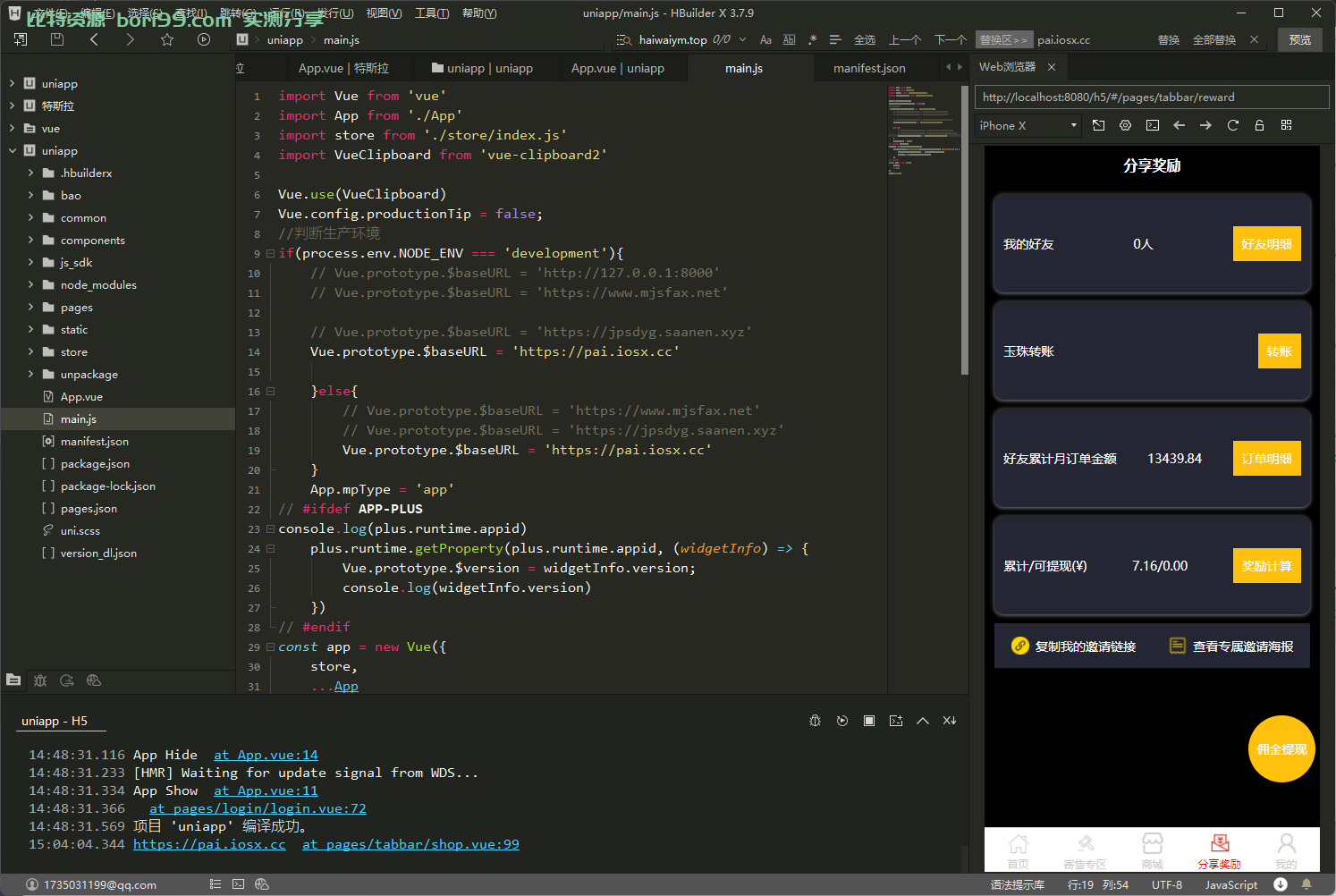Screen dimensions: 1336x896
Task: Open the uniapp | uniapp folder tab
Action: pos(481,68)
